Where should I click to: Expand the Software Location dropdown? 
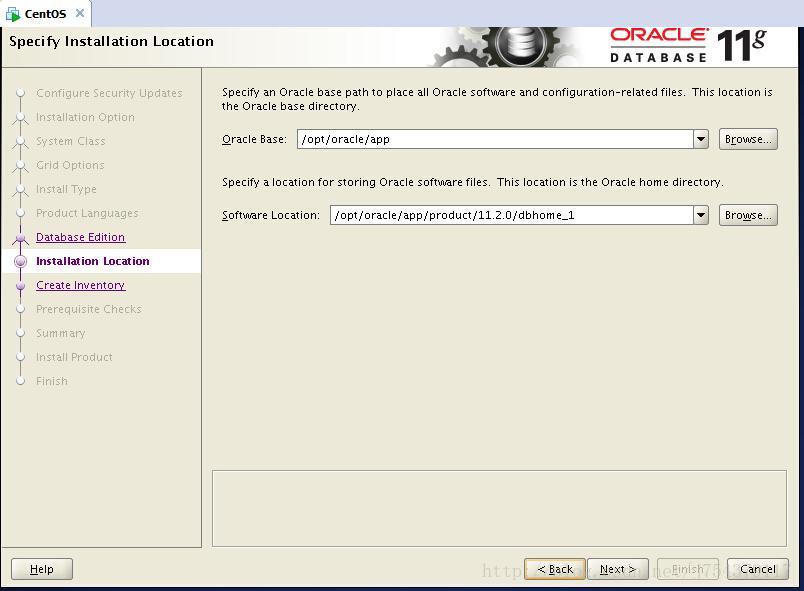click(701, 215)
